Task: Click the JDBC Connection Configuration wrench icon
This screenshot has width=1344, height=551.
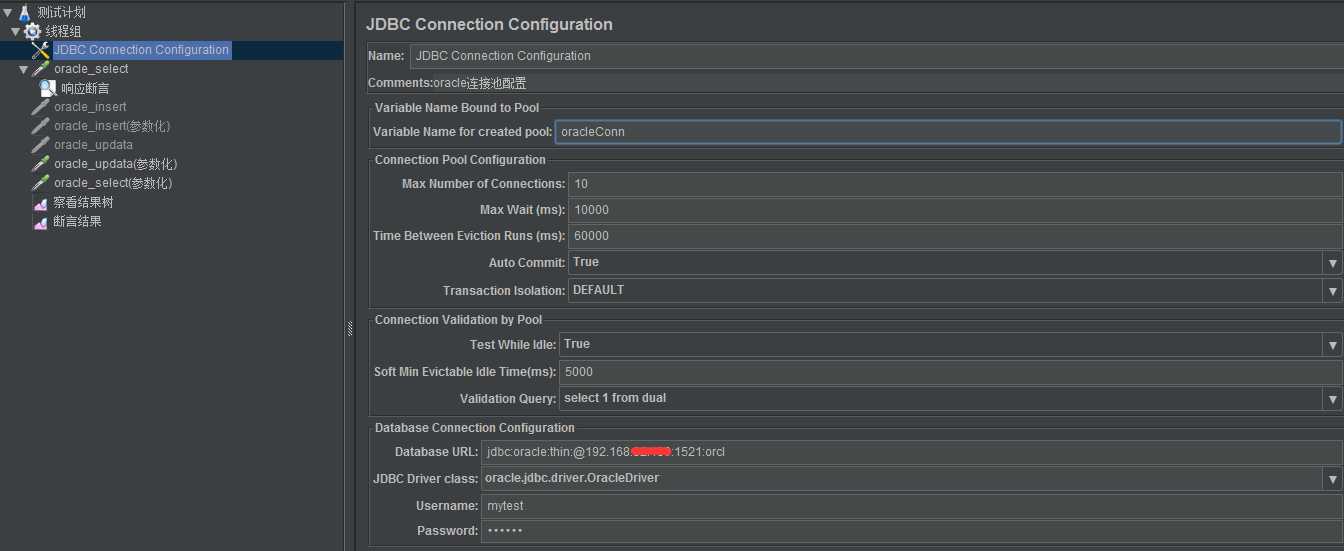Action: pyautogui.click(x=40, y=50)
